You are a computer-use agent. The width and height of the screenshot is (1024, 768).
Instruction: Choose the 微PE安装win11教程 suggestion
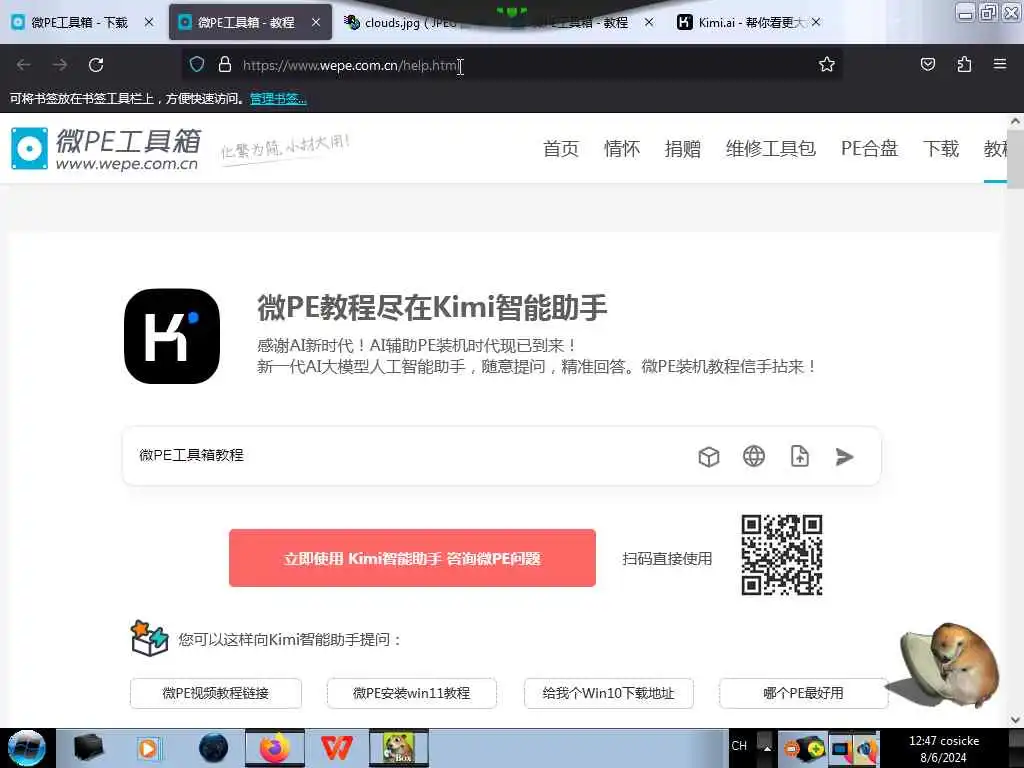coord(411,693)
